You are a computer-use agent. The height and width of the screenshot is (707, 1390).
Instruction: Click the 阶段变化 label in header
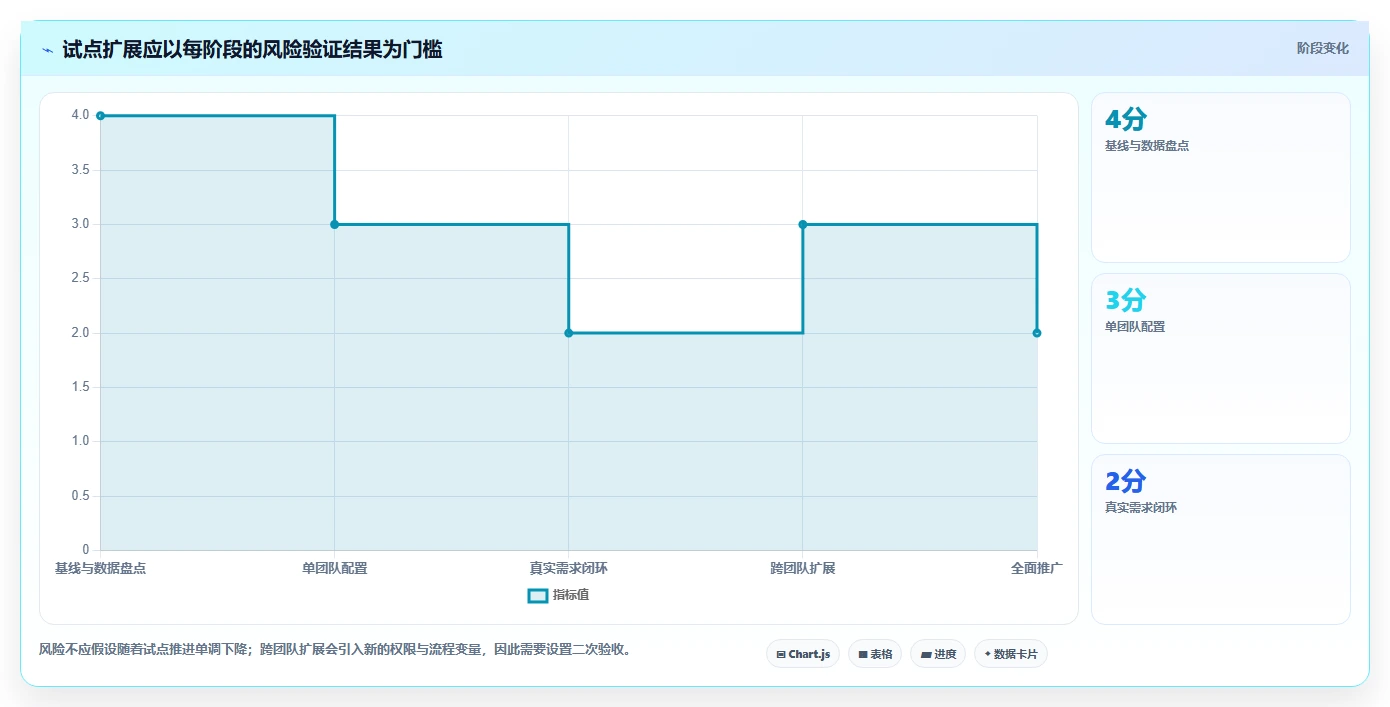[1322, 48]
